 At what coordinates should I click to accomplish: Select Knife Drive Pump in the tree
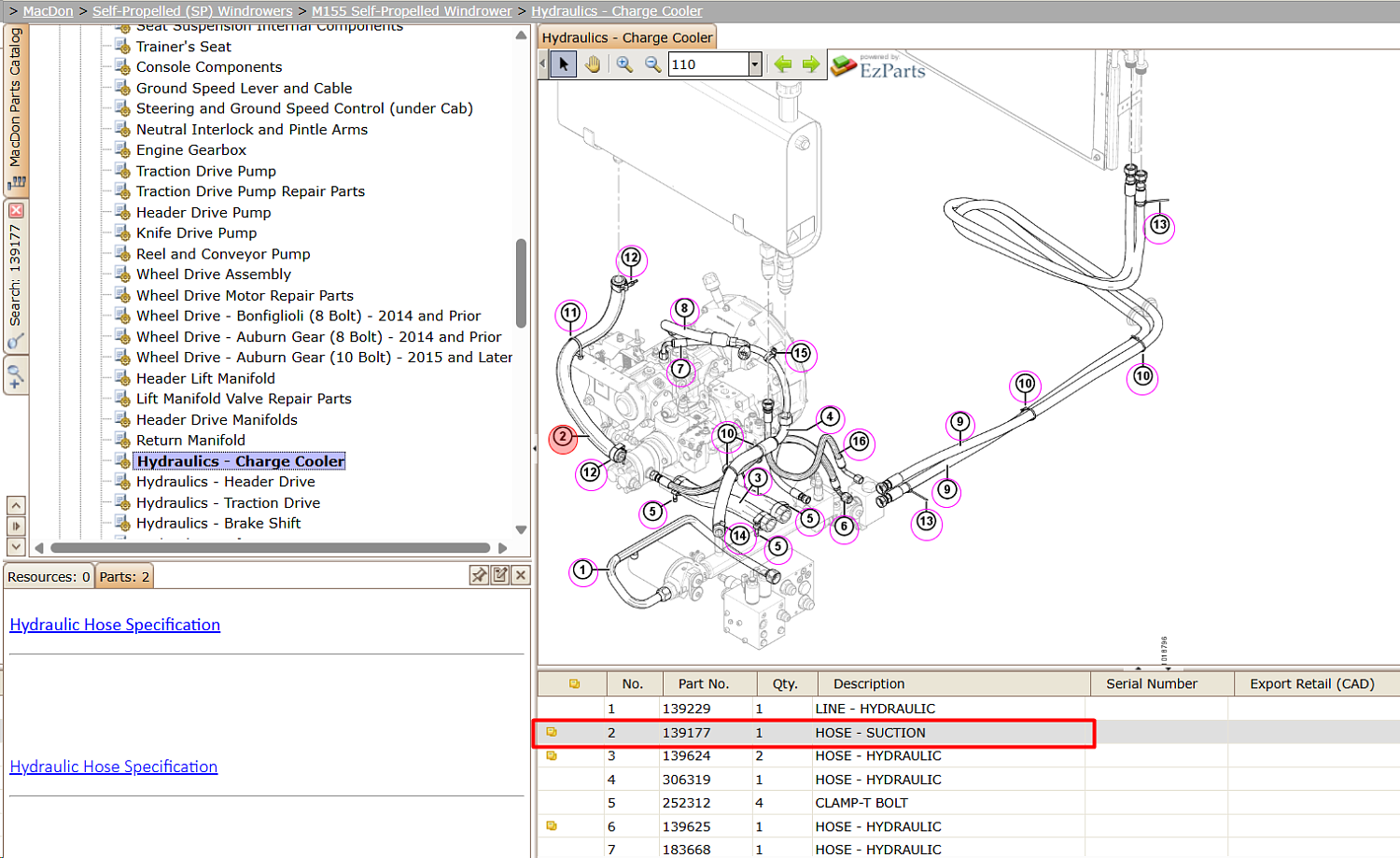(x=197, y=233)
